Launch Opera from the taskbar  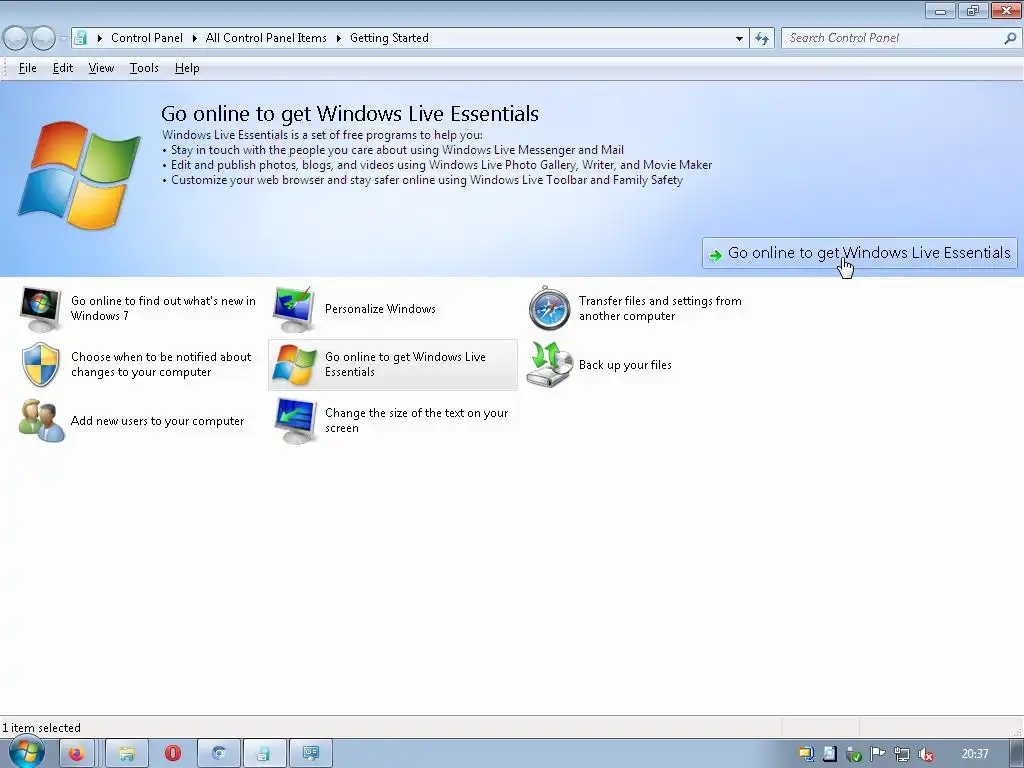(x=172, y=754)
